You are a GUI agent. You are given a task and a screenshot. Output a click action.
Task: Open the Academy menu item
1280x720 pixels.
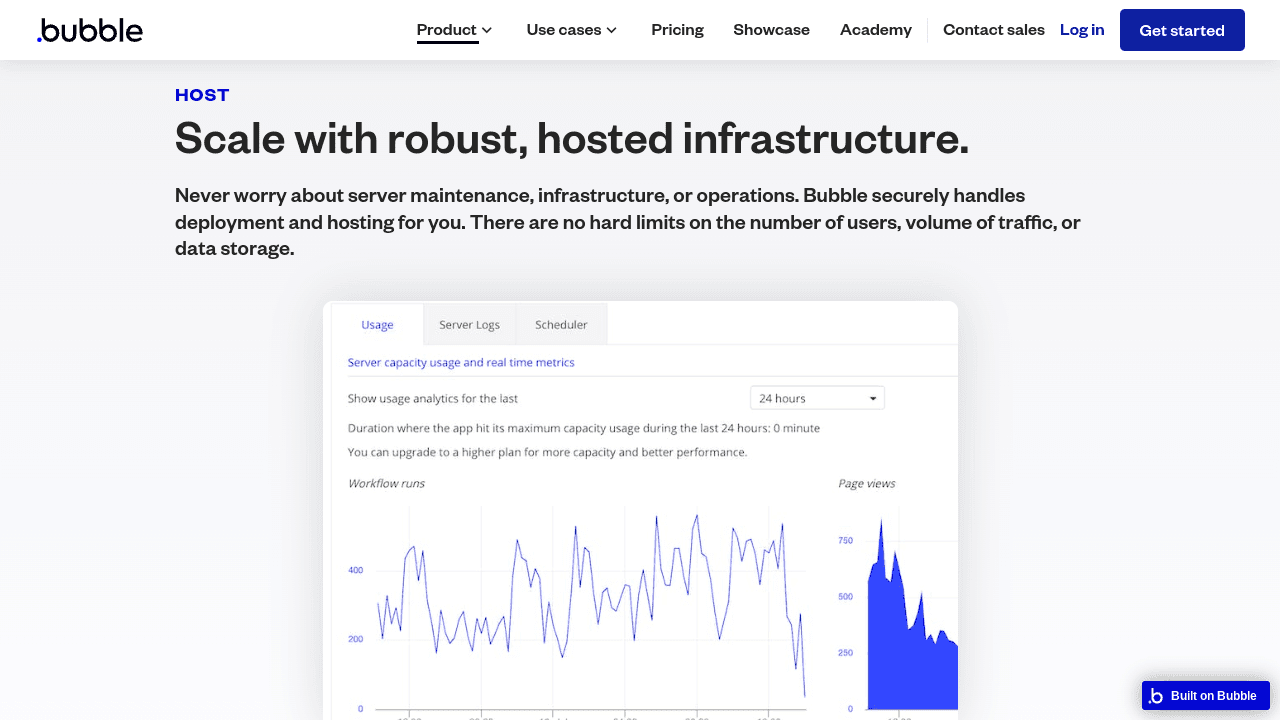click(x=876, y=30)
